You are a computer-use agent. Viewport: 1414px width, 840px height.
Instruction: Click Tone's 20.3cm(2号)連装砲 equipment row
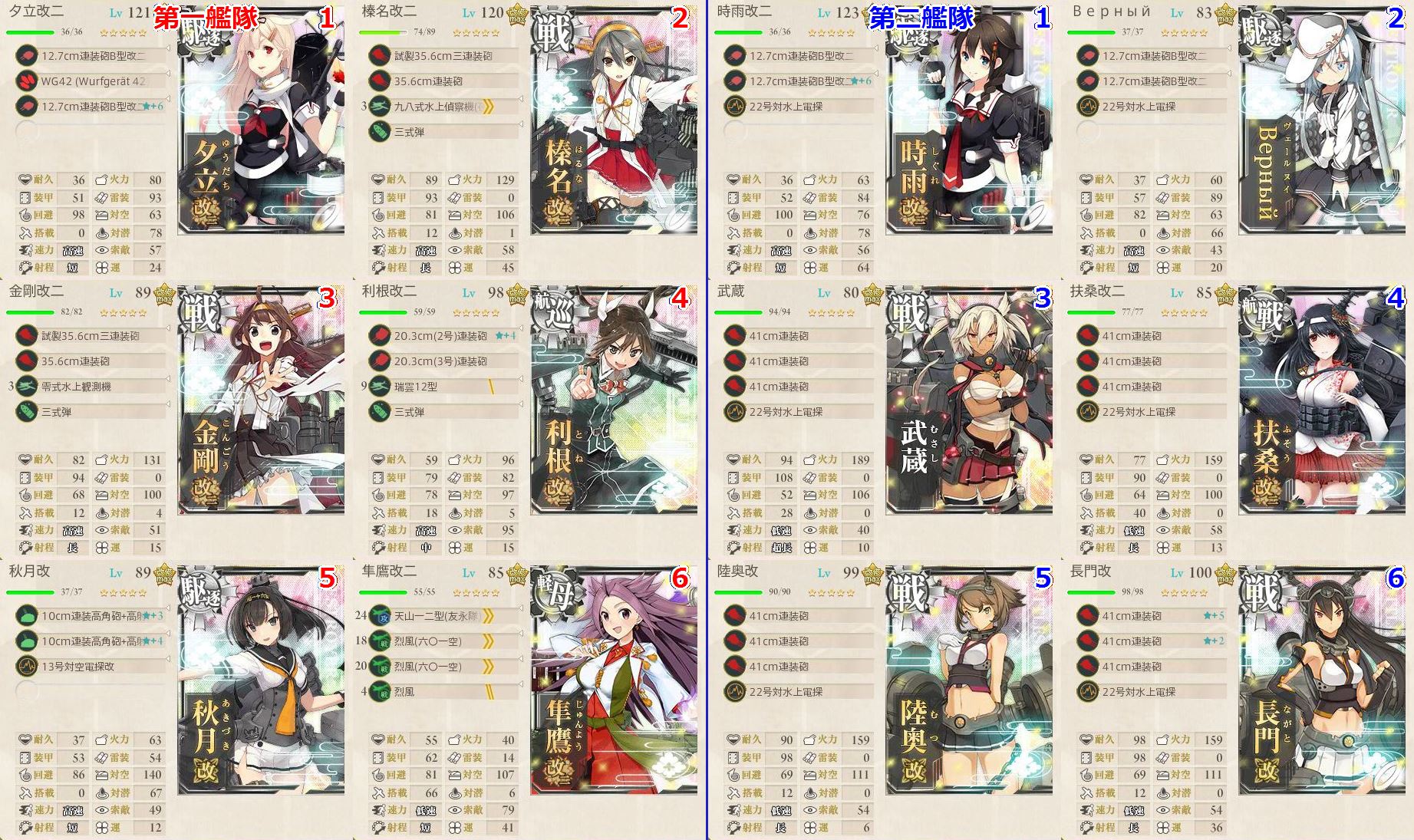[x=445, y=335]
